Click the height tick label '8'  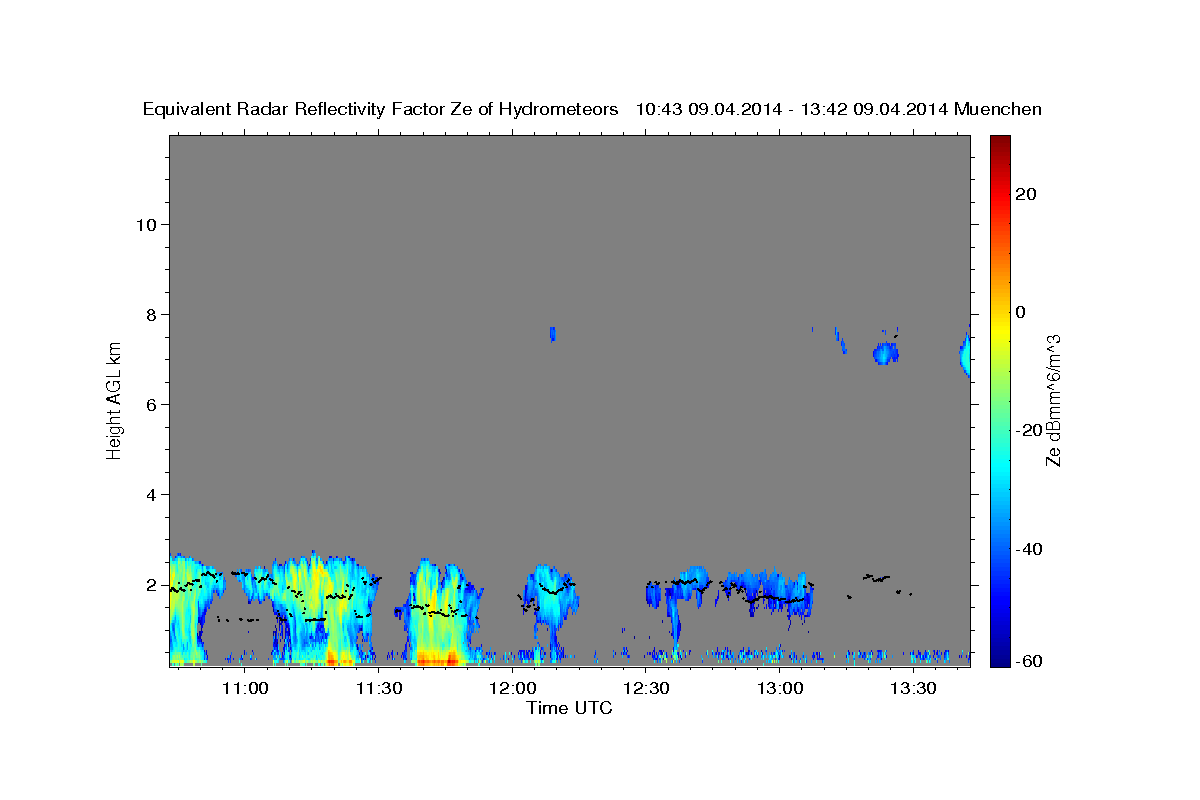tap(151, 314)
